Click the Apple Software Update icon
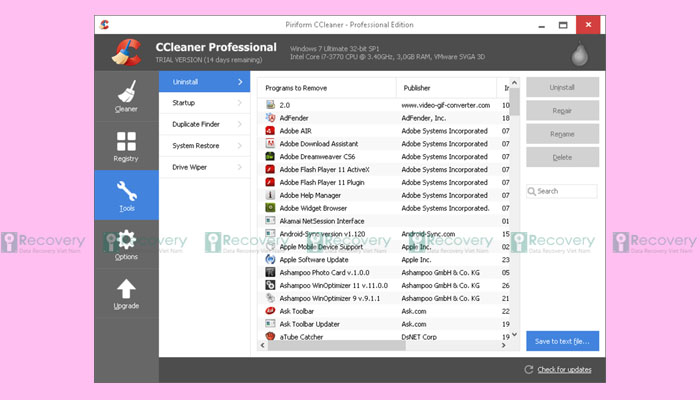The image size is (700, 400). [270, 259]
